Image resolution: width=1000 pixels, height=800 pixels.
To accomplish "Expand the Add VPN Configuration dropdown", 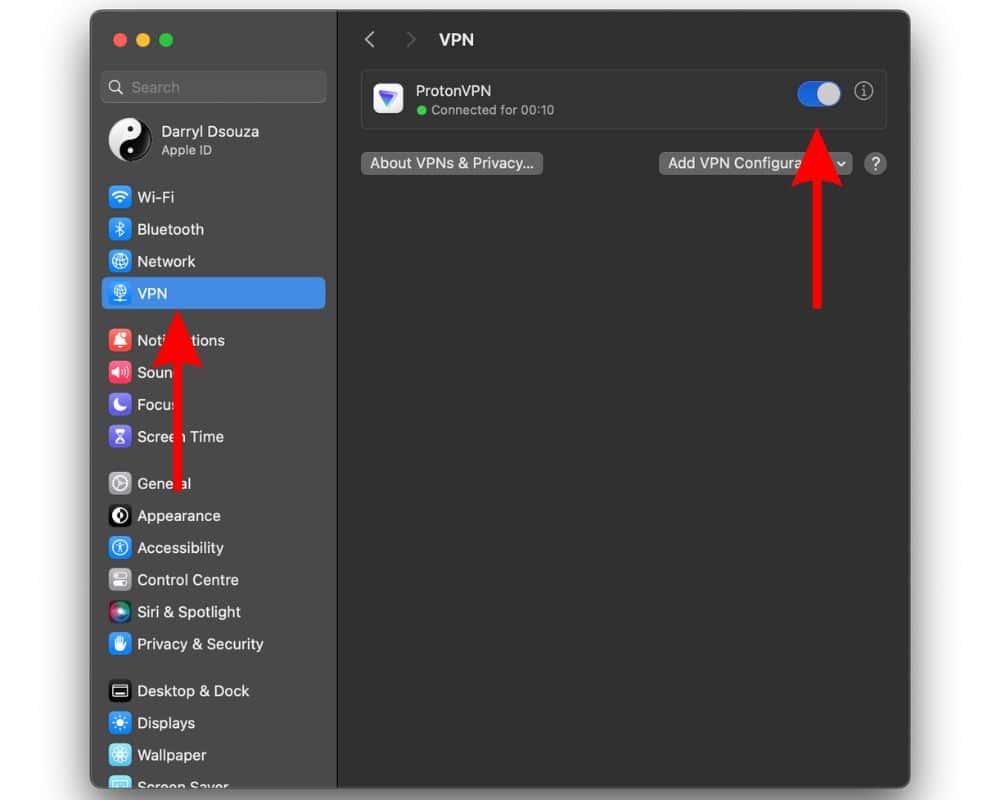I will click(754, 163).
